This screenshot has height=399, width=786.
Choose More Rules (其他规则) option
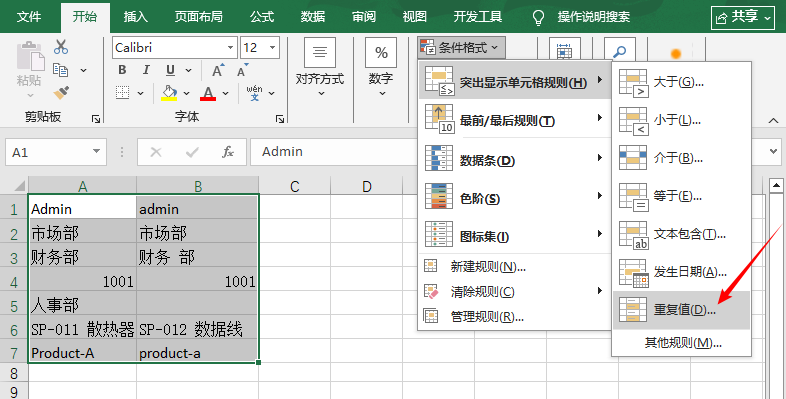point(681,343)
